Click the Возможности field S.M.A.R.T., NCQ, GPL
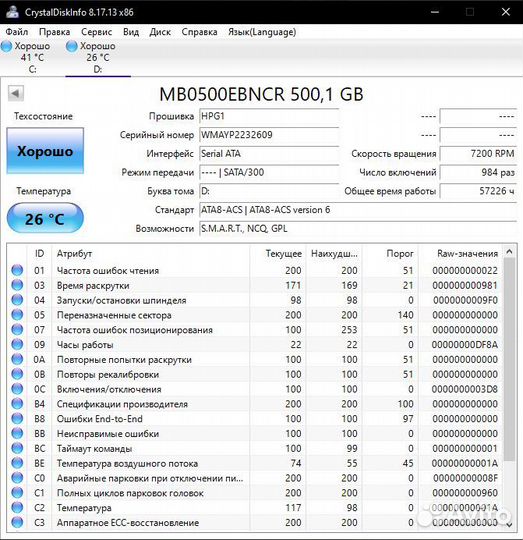The image size is (523, 540). click(x=358, y=229)
